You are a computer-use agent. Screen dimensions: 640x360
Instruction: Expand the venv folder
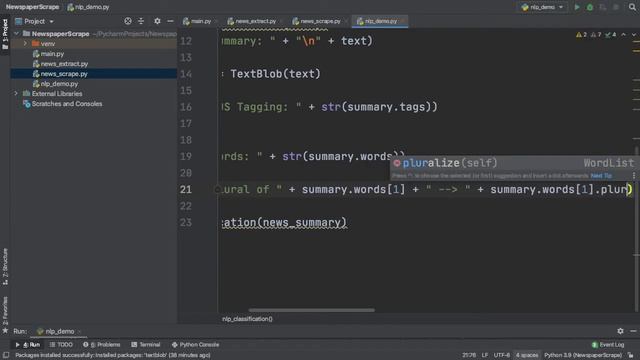[25, 44]
